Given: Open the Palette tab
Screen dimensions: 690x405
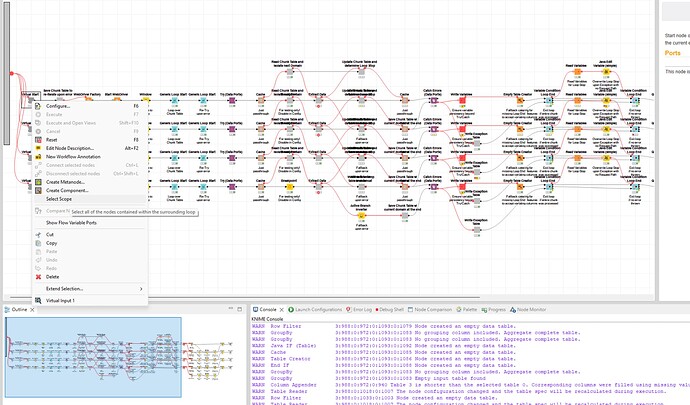Looking at the screenshot, I should tap(466, 309).
